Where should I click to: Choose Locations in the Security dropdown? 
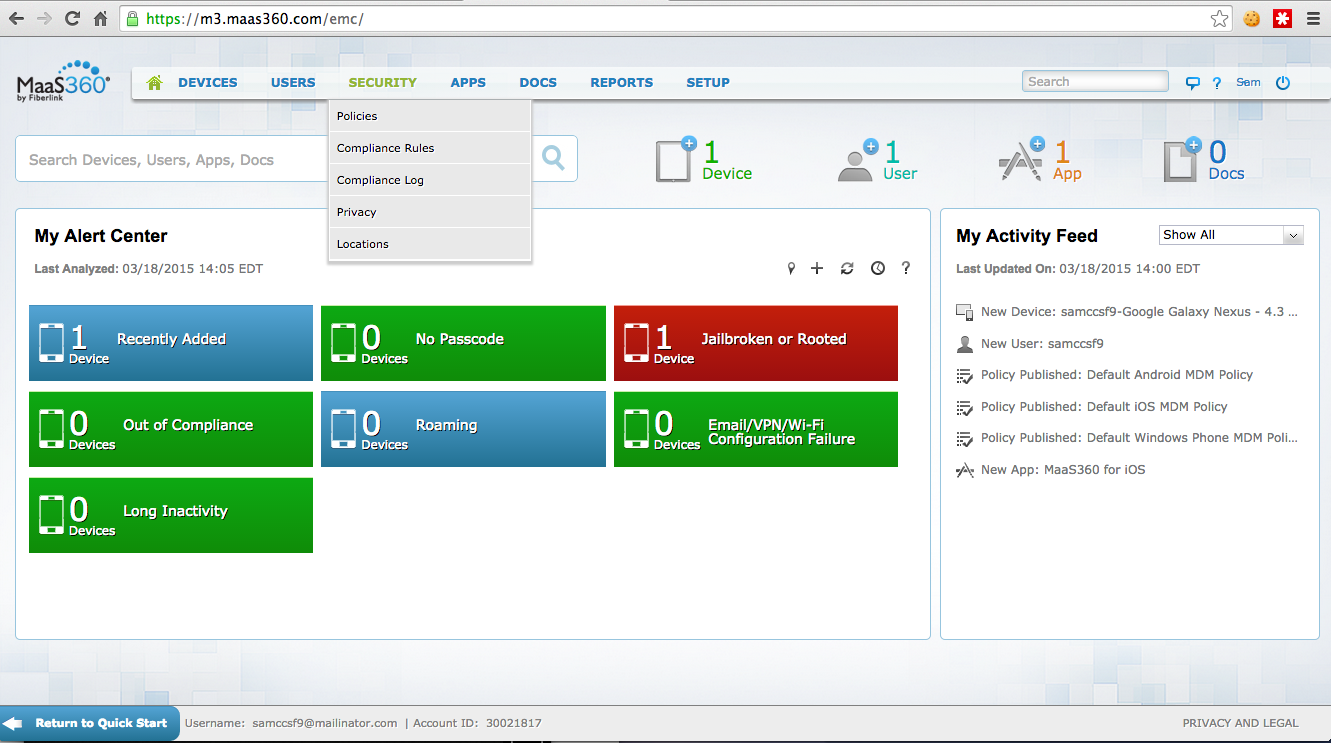(x=429, y=244)
